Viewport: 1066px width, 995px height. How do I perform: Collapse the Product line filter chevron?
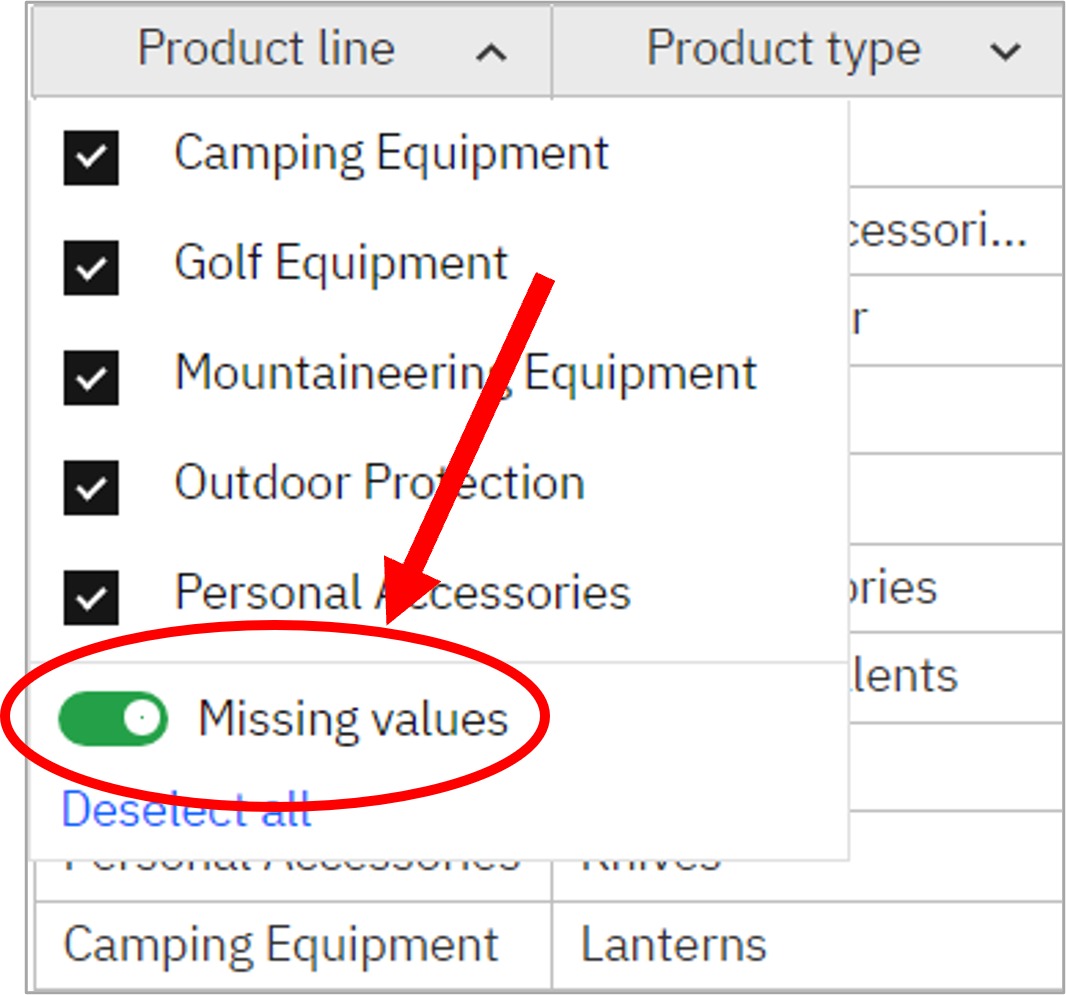pos(491,52)
